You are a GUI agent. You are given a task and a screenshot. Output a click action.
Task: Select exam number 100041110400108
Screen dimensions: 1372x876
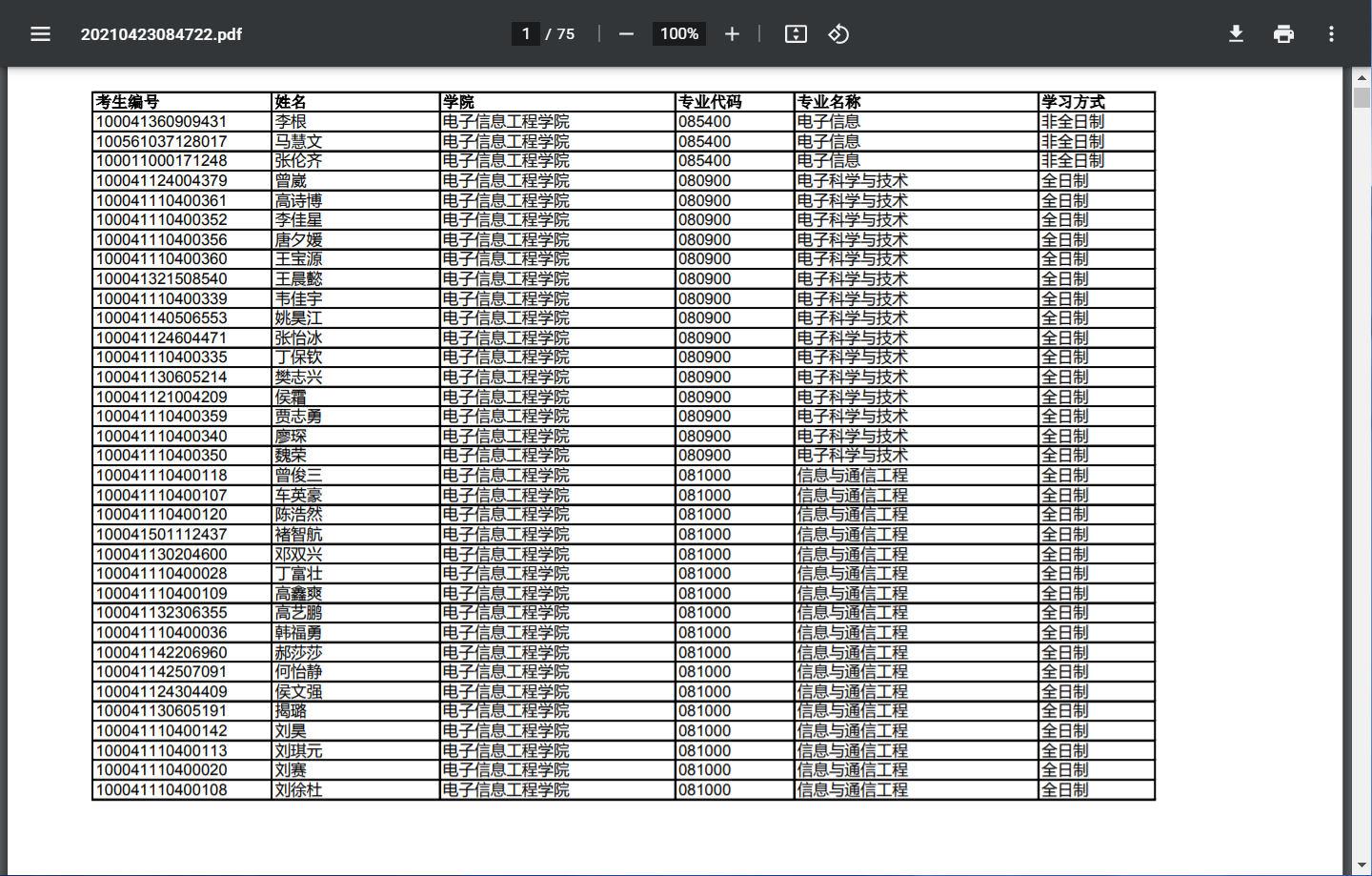[162, 790]
